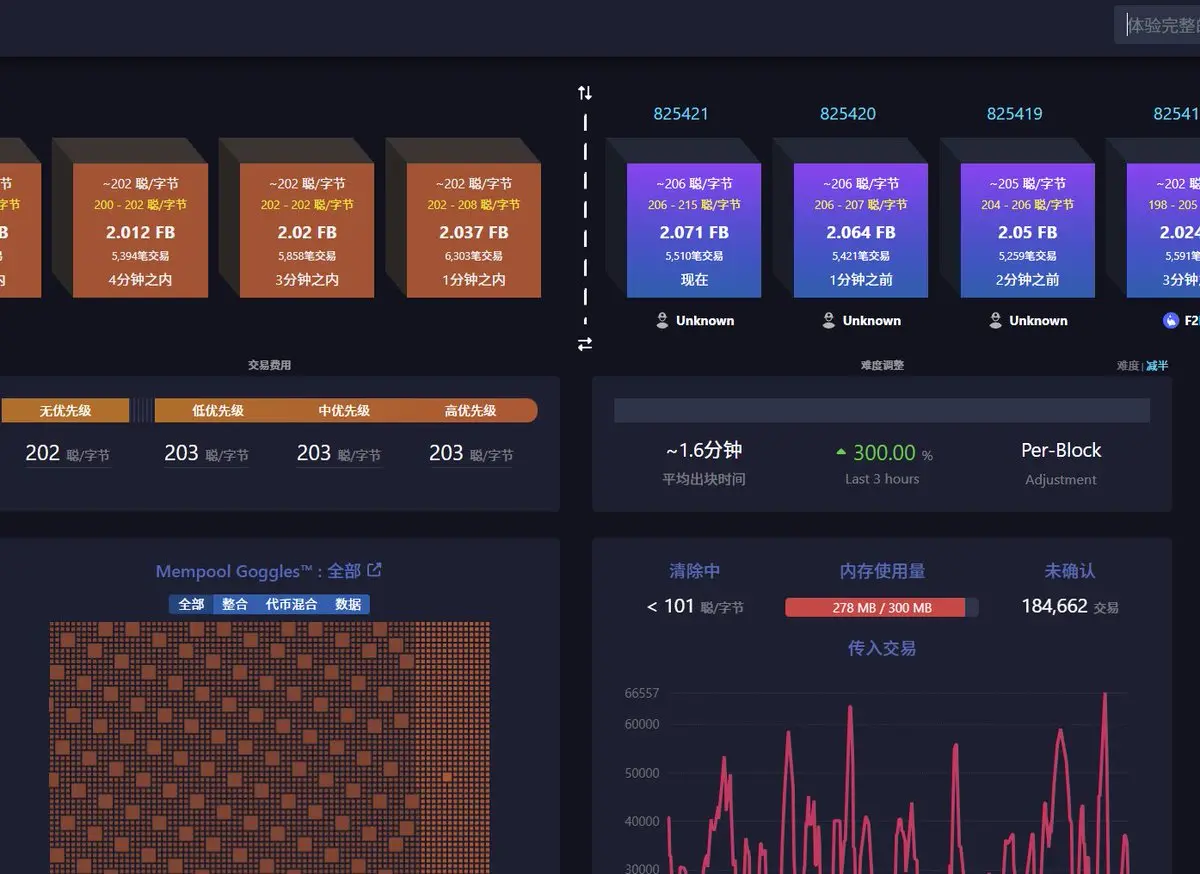The height and width of the screenshot is (874, 1200).
Task: Click the 传入交易 chart title
Action: click(x=882, y=648)
